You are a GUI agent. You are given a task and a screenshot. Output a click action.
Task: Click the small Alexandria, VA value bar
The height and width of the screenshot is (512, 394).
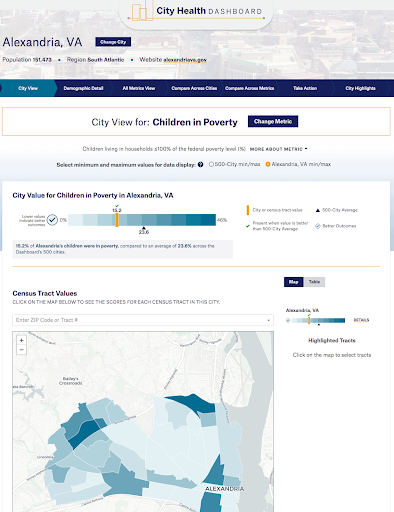[318, 321]
